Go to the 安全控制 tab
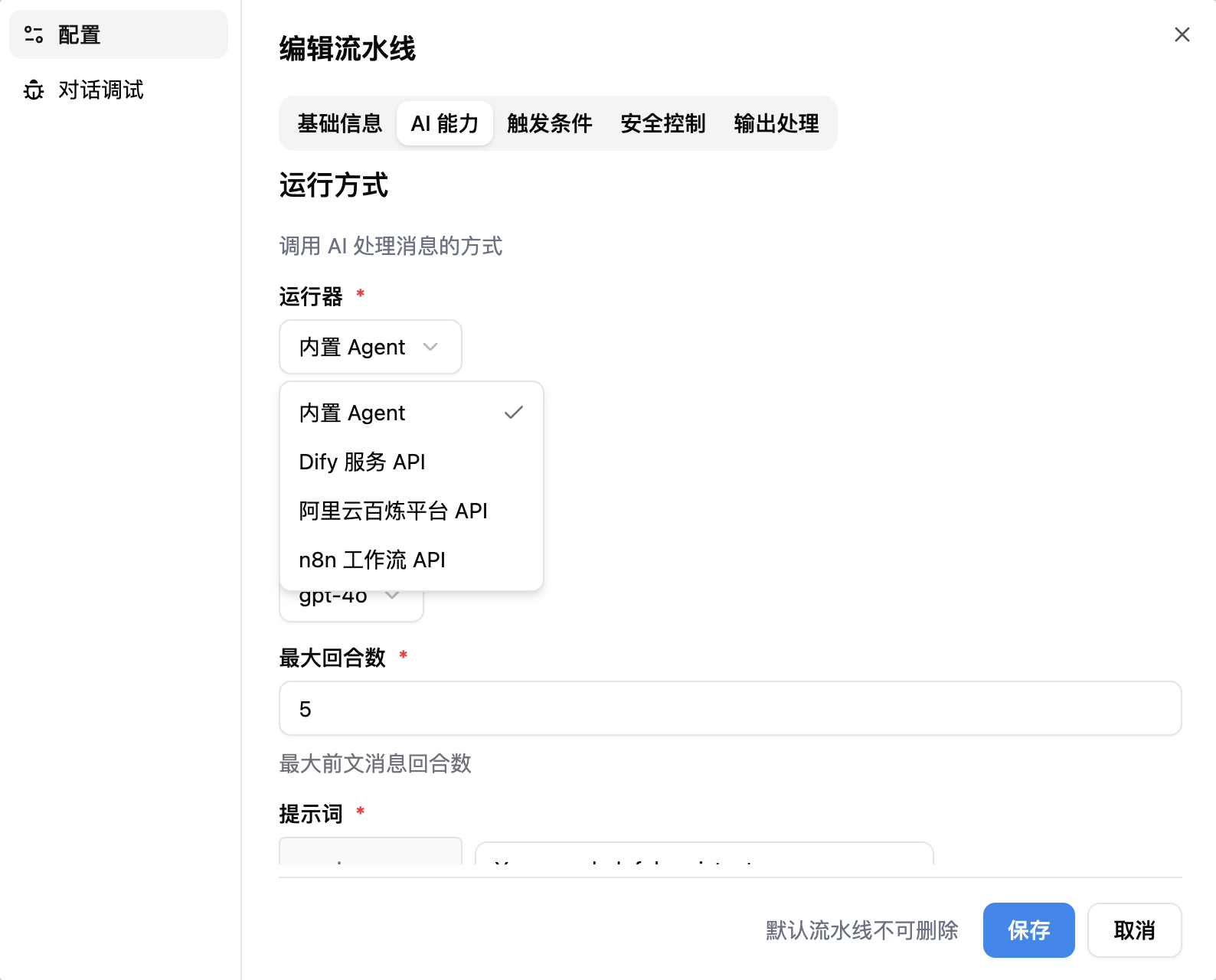The width and height of the screenshot is (1216, 980). (x=662, y=123)
